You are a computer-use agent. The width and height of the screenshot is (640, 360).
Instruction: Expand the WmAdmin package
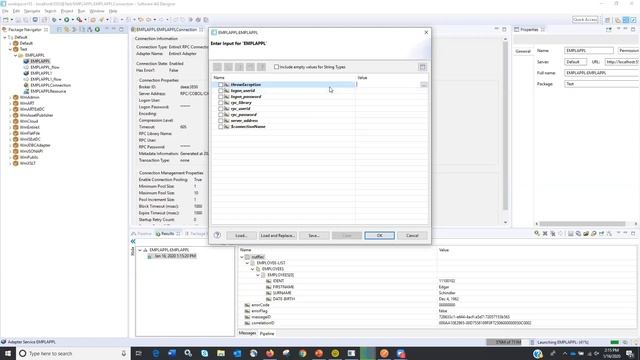pos(10,98)
